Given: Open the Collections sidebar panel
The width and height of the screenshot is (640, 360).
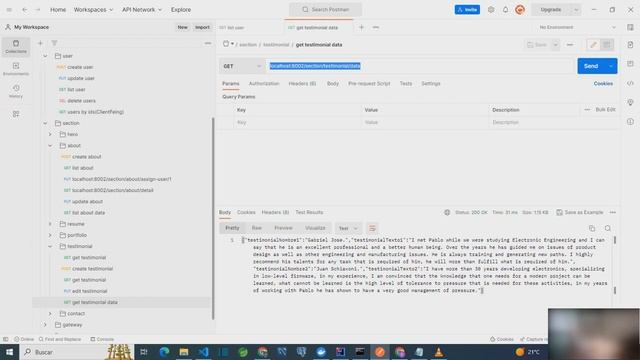Looking at the screenshot, I should [16, 47].
